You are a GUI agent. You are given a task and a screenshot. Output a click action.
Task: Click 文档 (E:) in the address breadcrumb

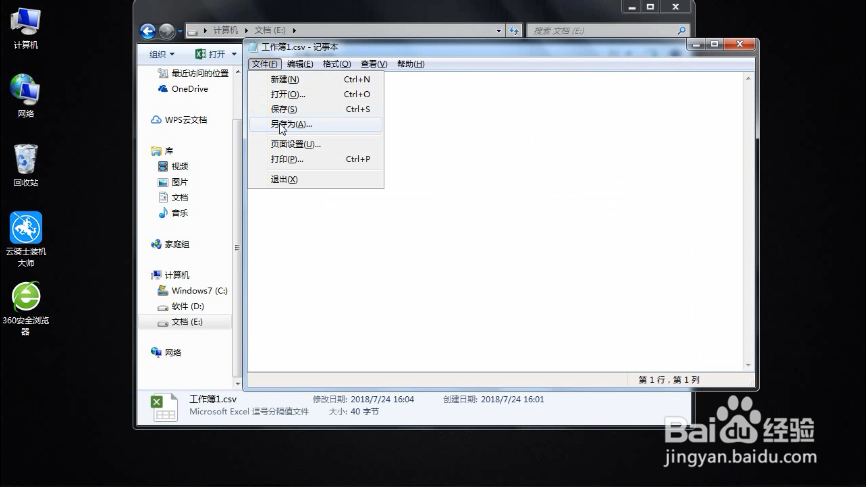click(270, 30)
